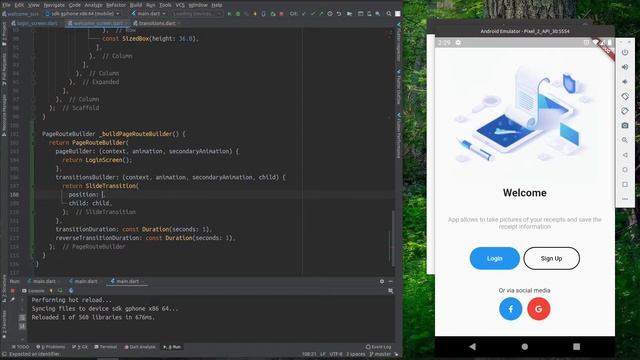Click Git update project arrow icon

[x=303, y=13]
